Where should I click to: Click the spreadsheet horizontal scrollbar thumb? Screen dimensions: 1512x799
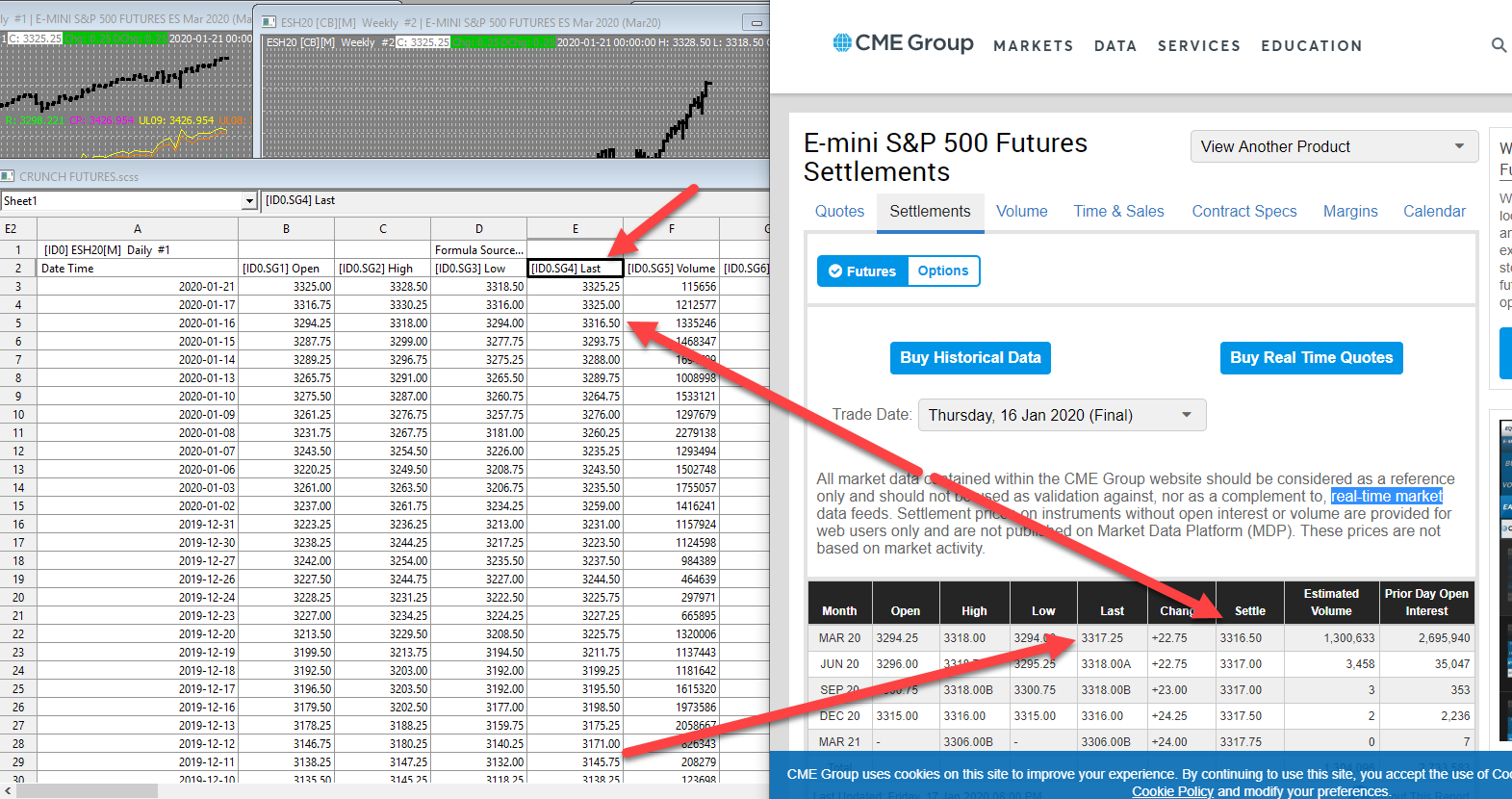click(x=87, y=790)
